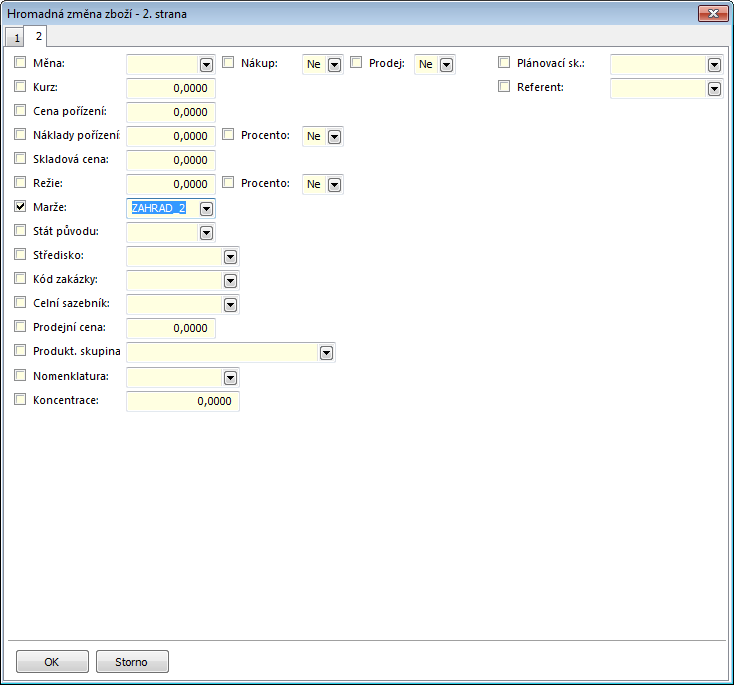Image resolution: width=734 pixels, height=685 pixels.
Task: Tick the Plánovací sk. checkbox
Action: click(504, 62)
